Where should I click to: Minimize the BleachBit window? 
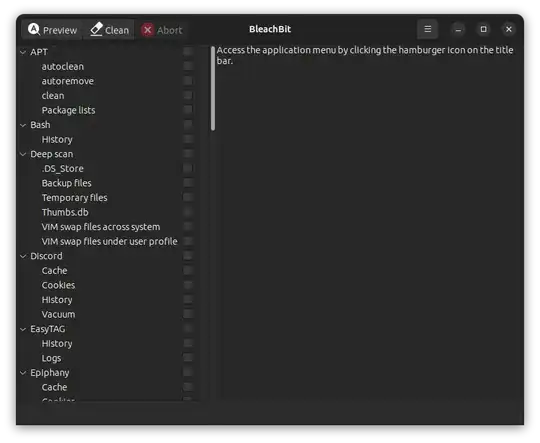[458, 30]
